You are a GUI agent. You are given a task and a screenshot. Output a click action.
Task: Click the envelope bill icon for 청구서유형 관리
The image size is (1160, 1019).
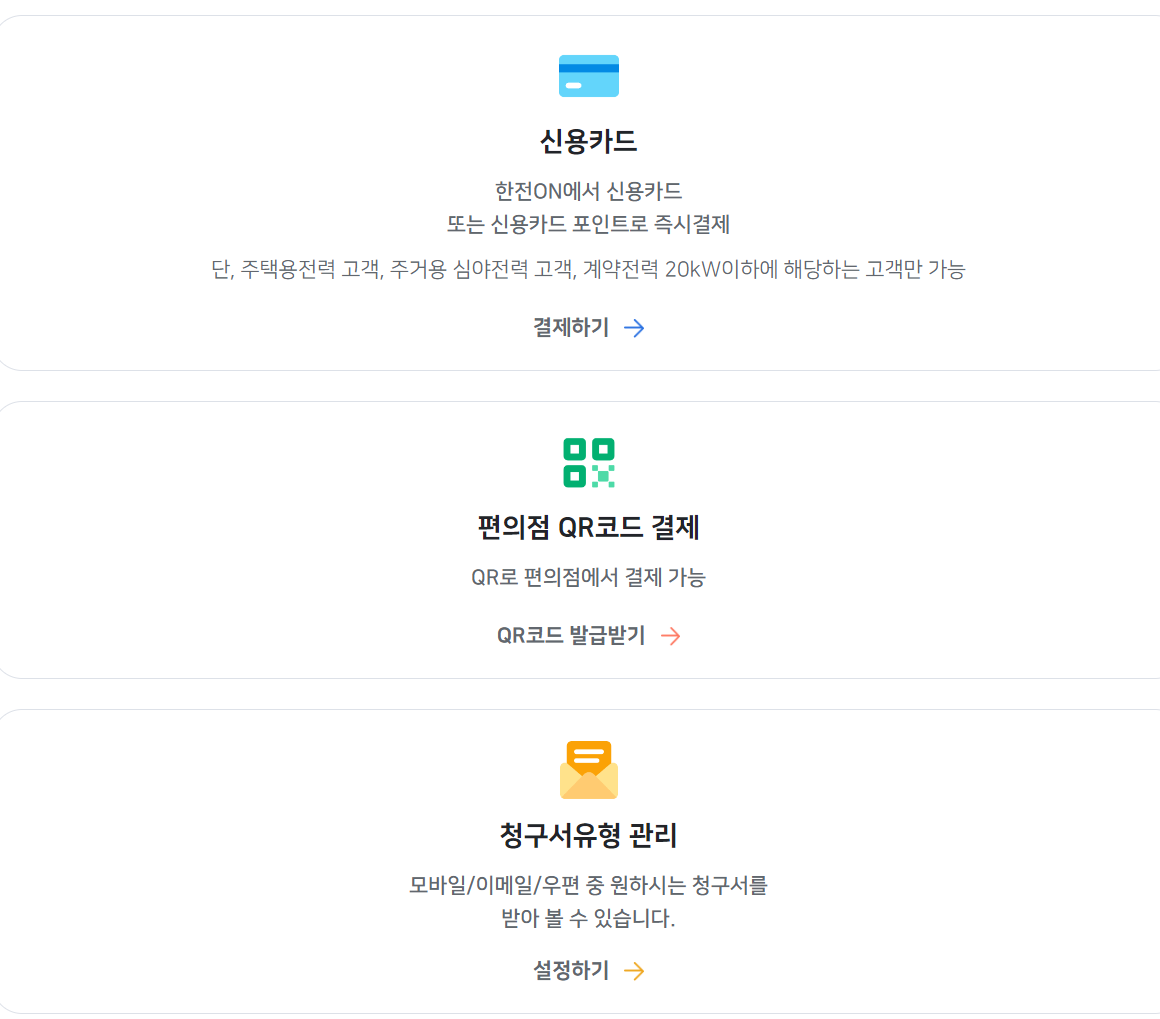pos(589,770)
